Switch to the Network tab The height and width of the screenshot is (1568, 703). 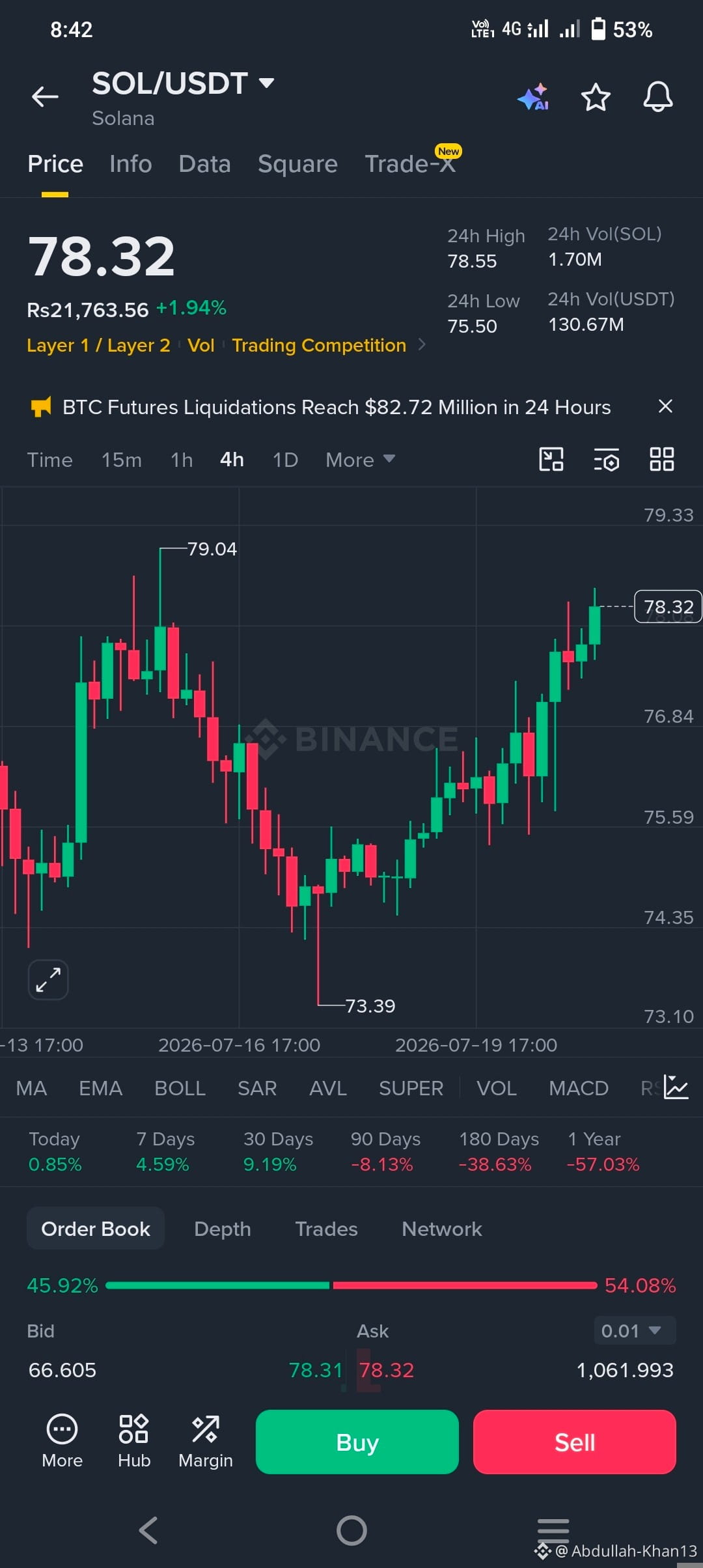(442, 1229)
